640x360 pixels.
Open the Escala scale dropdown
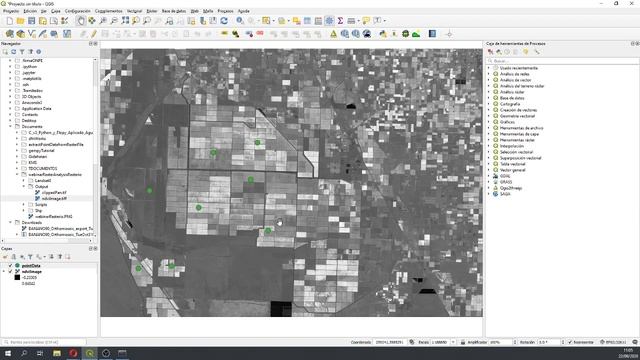[453, 342]
